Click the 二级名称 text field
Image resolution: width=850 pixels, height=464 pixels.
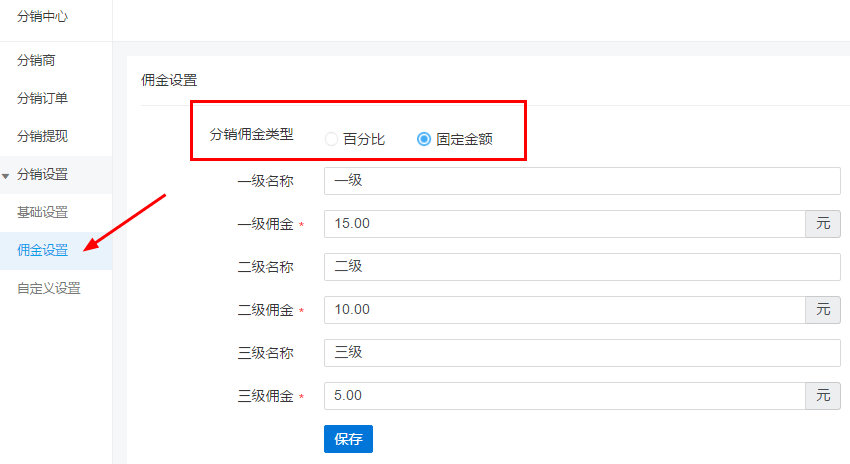pyautogui.click(x=582, y=267)
